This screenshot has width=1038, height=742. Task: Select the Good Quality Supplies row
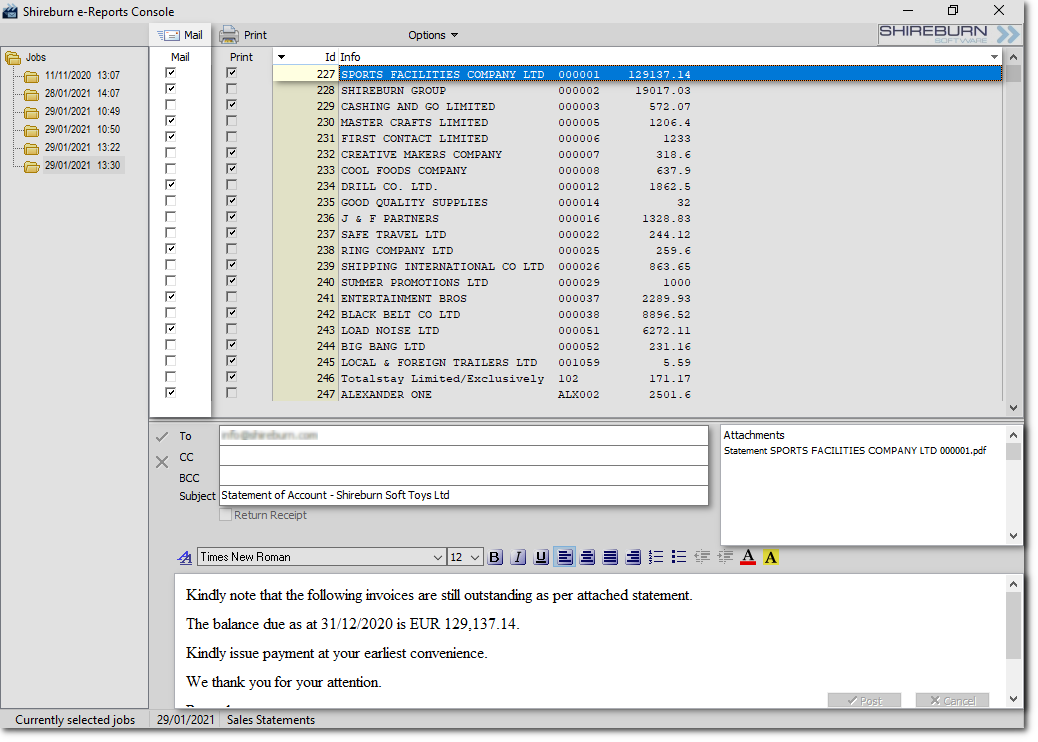(637, 203)
